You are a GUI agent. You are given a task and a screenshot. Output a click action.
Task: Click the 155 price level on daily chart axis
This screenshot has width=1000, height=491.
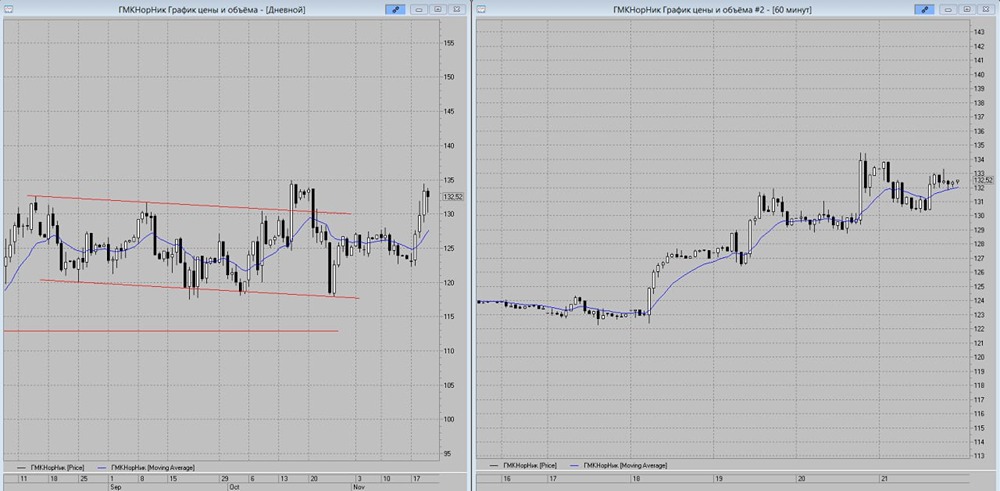(x=449, y=43)
